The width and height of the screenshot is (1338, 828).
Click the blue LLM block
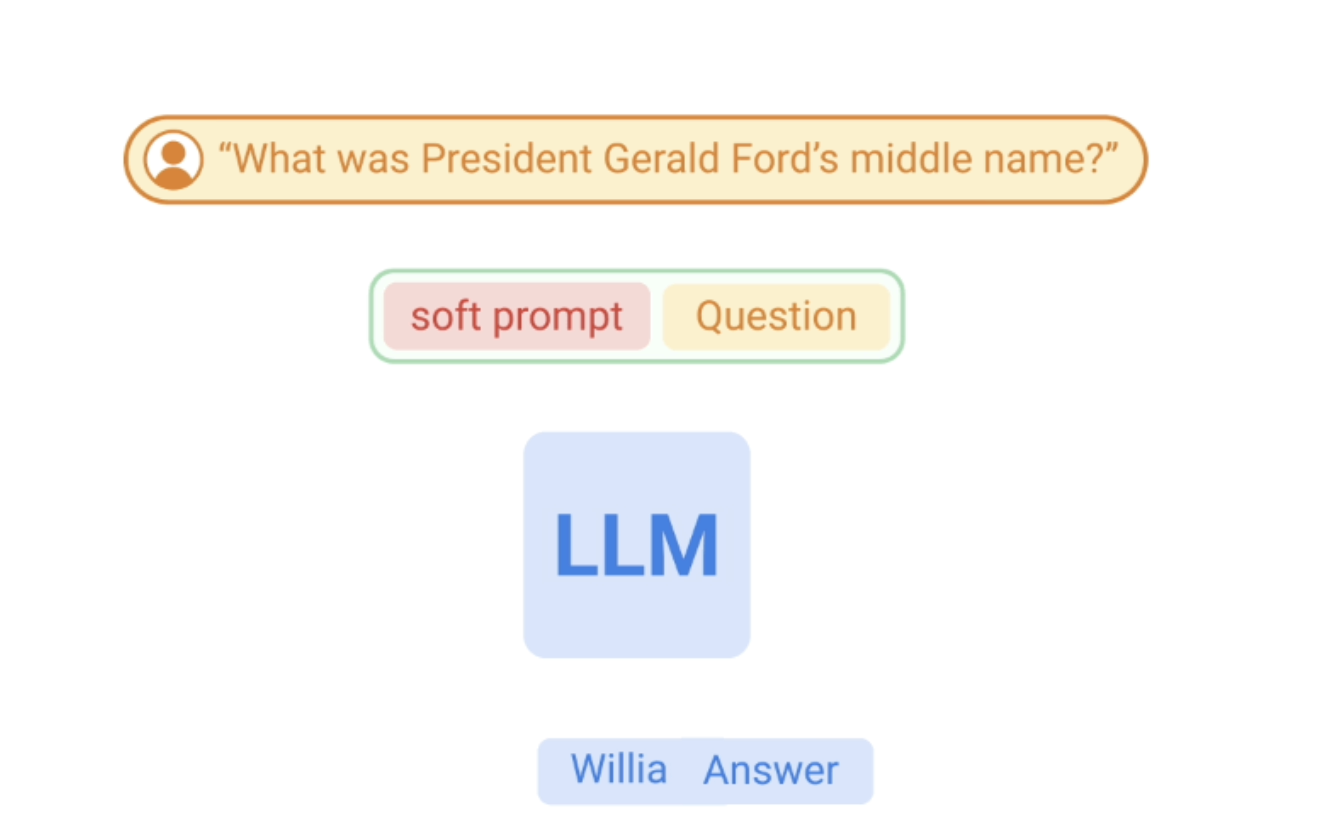point(637,545)
